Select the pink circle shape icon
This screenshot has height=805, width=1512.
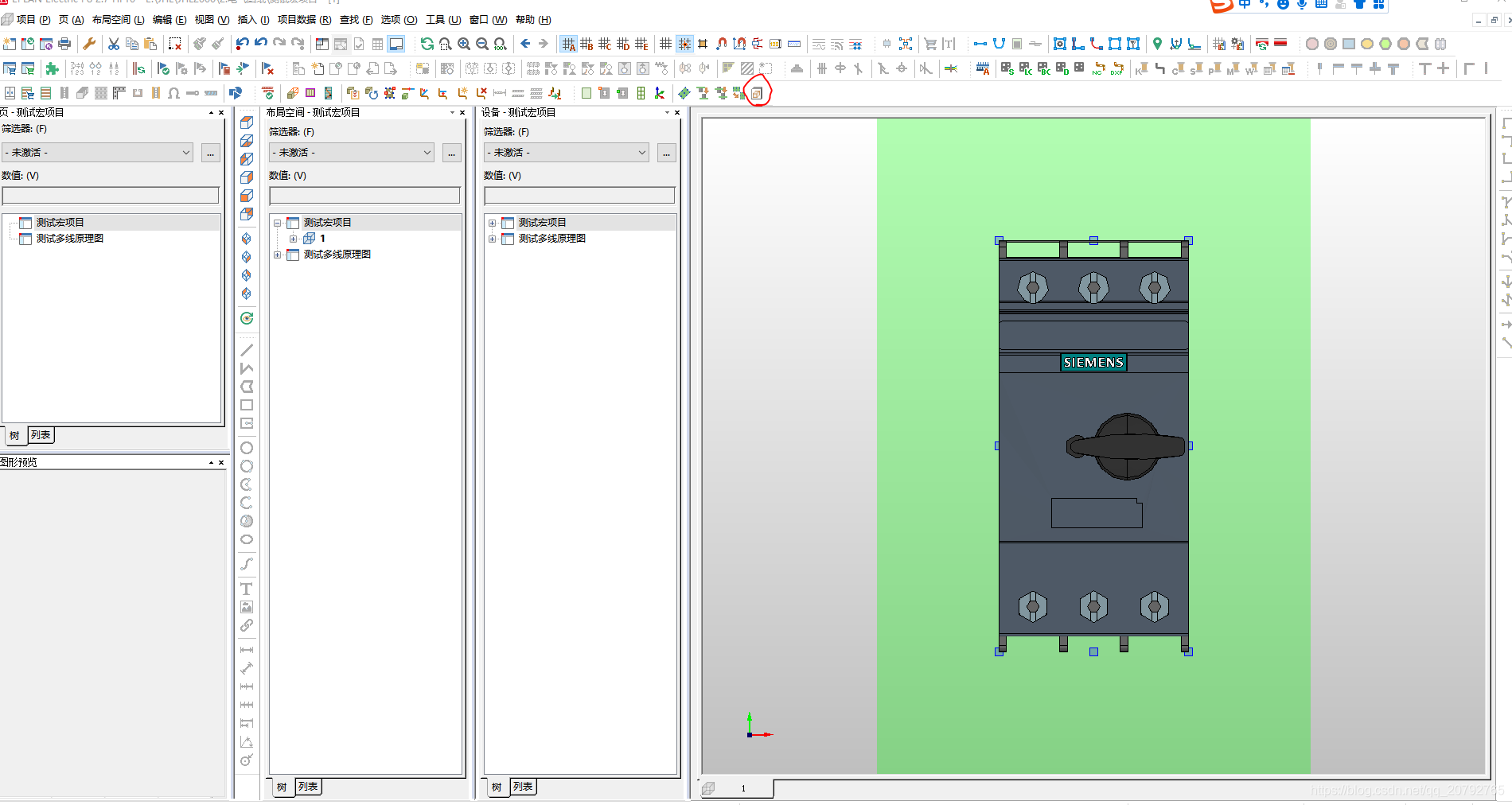[x=1312, y=44]
